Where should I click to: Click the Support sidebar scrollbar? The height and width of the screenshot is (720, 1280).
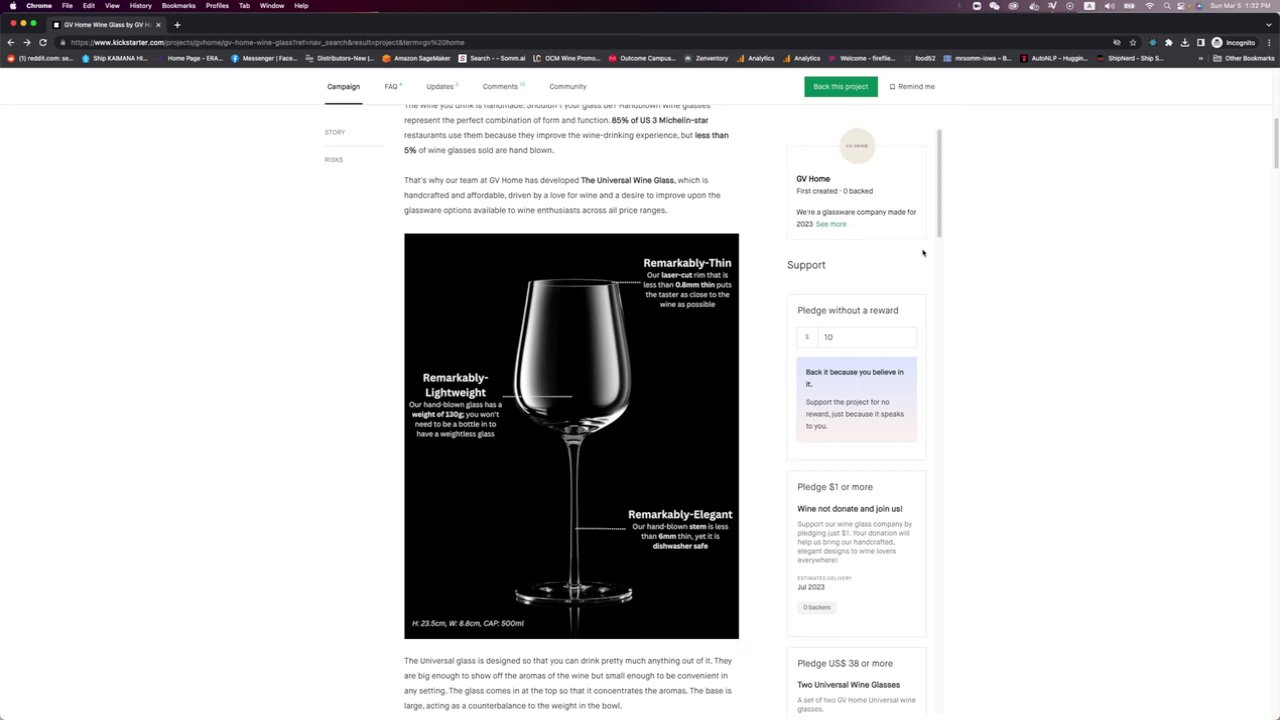pyautogui.click(x=940, y=183)
